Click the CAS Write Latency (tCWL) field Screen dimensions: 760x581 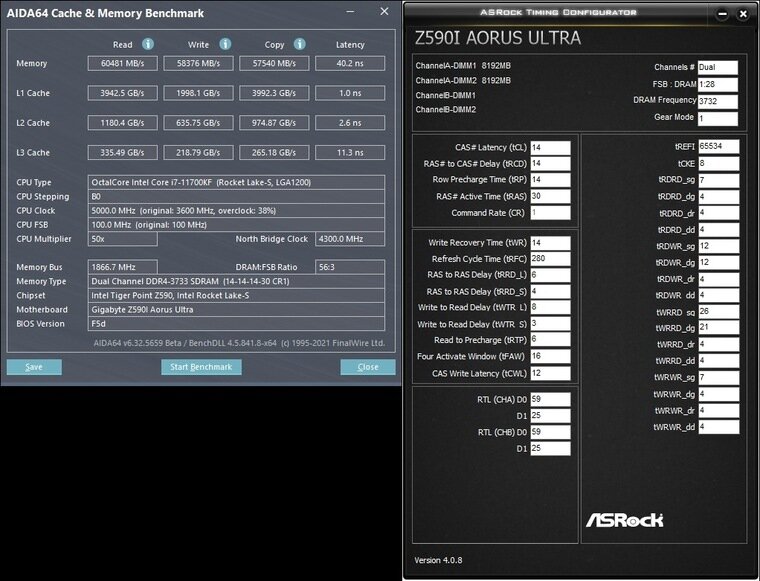point(551,373)
